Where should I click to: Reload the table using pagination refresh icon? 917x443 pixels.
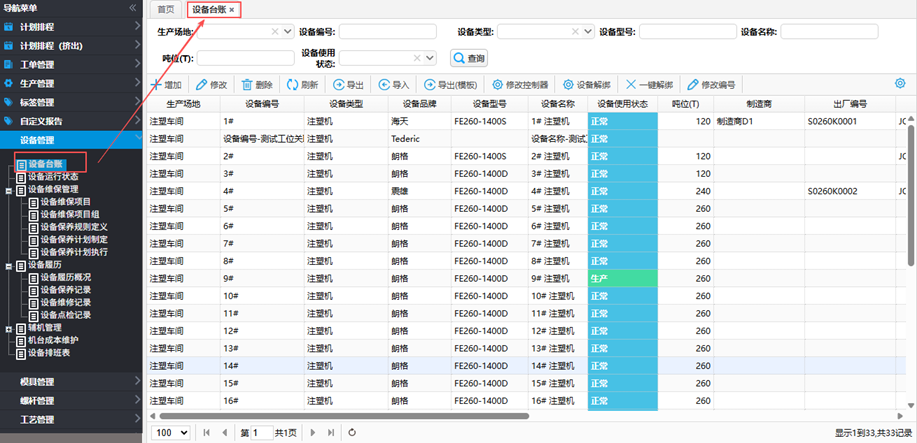[352, 432]
